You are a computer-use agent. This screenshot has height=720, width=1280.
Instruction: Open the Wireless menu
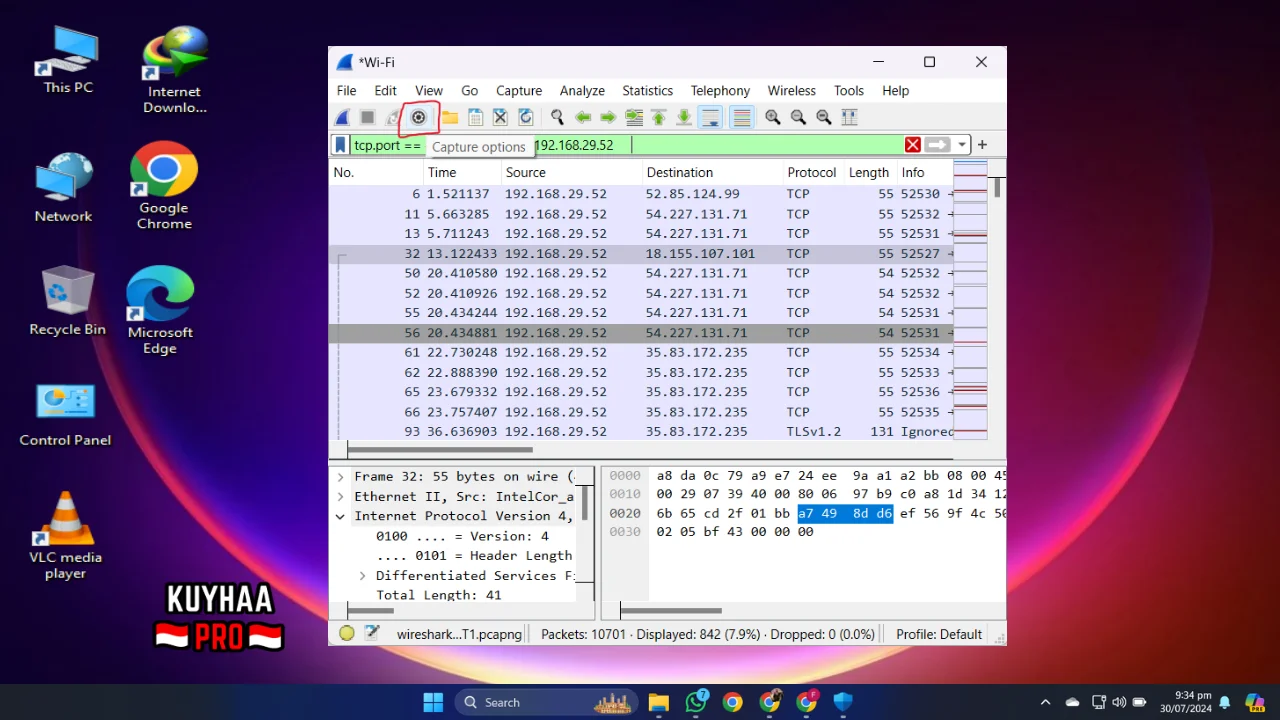click(791, 90)
